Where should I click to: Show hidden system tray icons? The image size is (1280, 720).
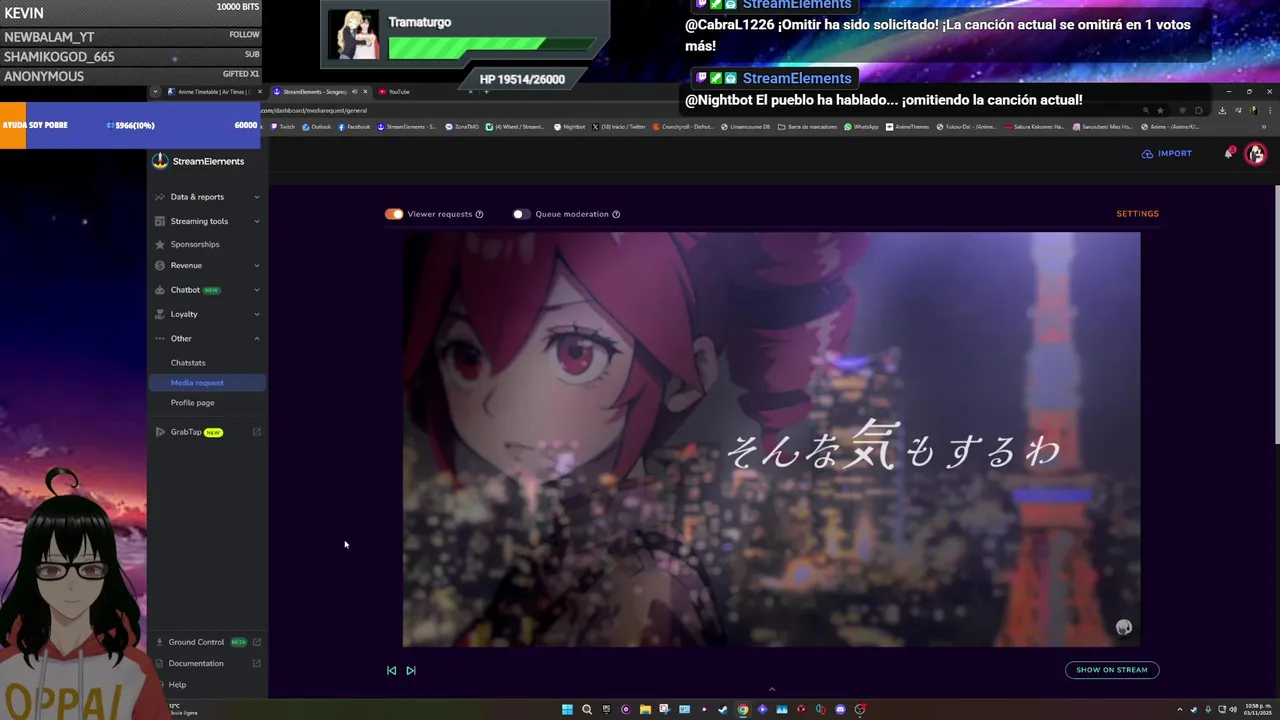pyautogui.click(x=1179, y=710)
